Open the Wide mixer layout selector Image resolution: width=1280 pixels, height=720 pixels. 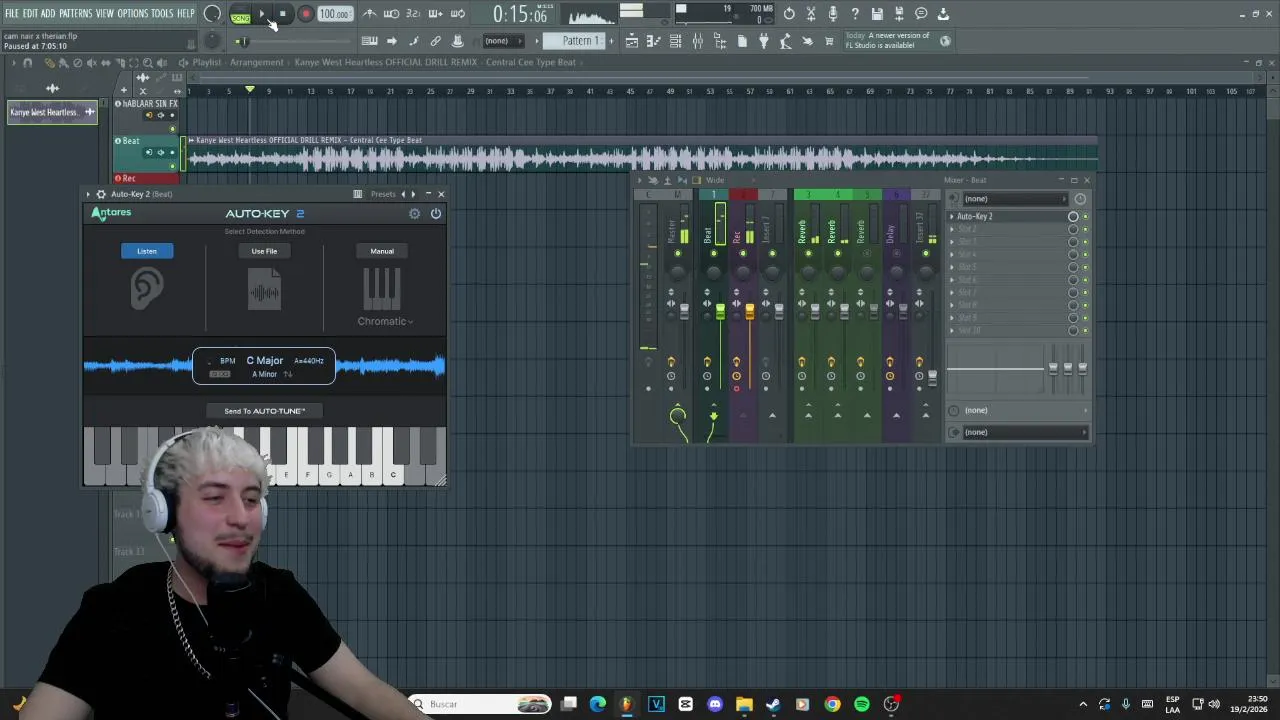pos(715,181)
